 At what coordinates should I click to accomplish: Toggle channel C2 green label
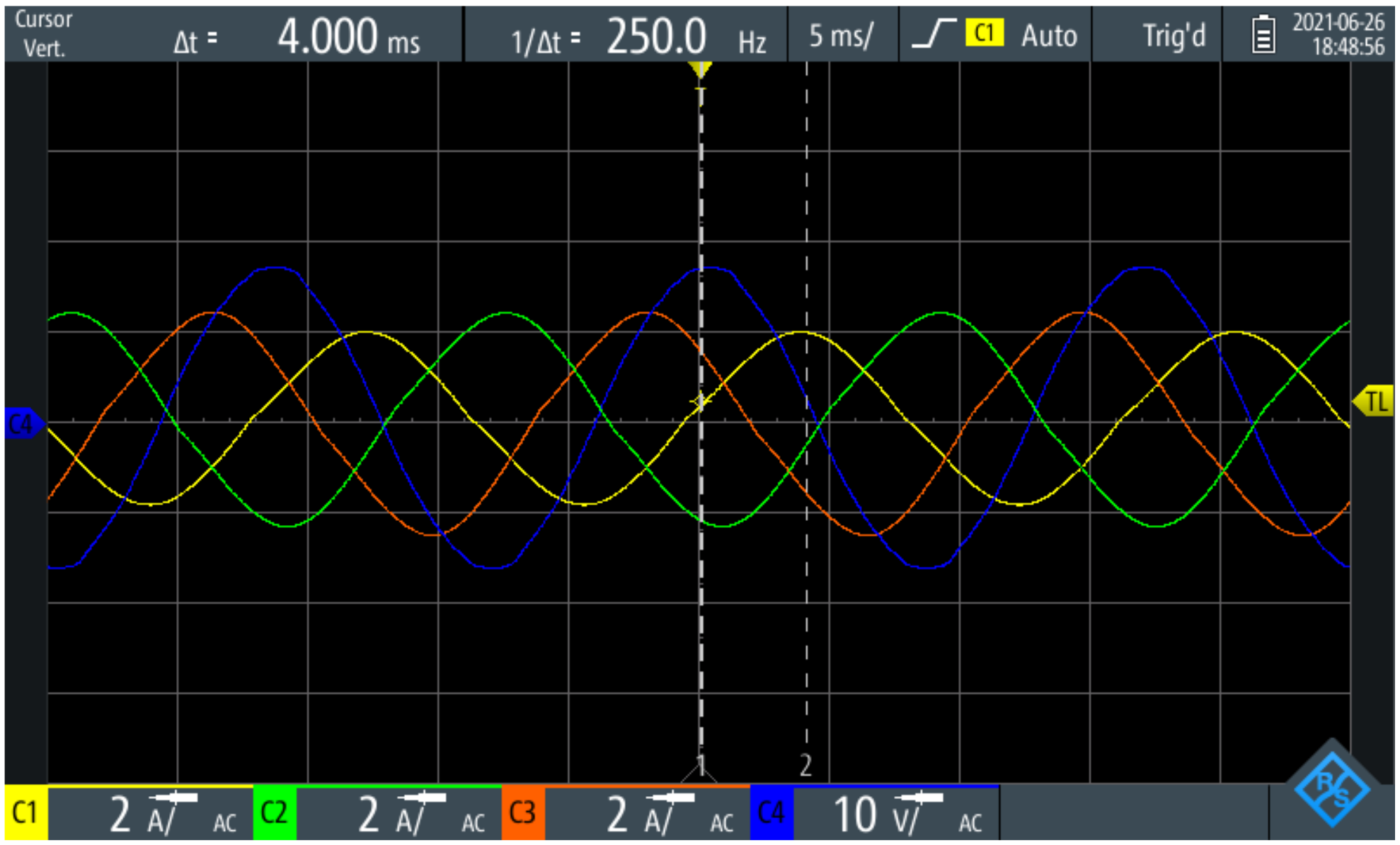tap(274, 813)
